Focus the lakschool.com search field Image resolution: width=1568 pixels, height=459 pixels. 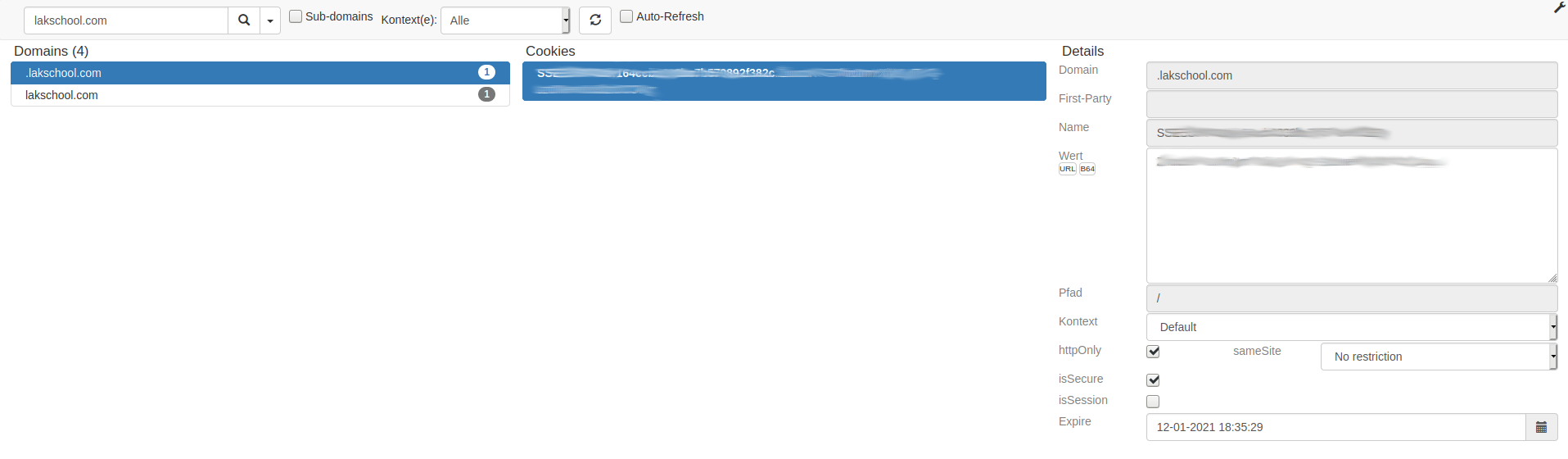tap(126, 20)
